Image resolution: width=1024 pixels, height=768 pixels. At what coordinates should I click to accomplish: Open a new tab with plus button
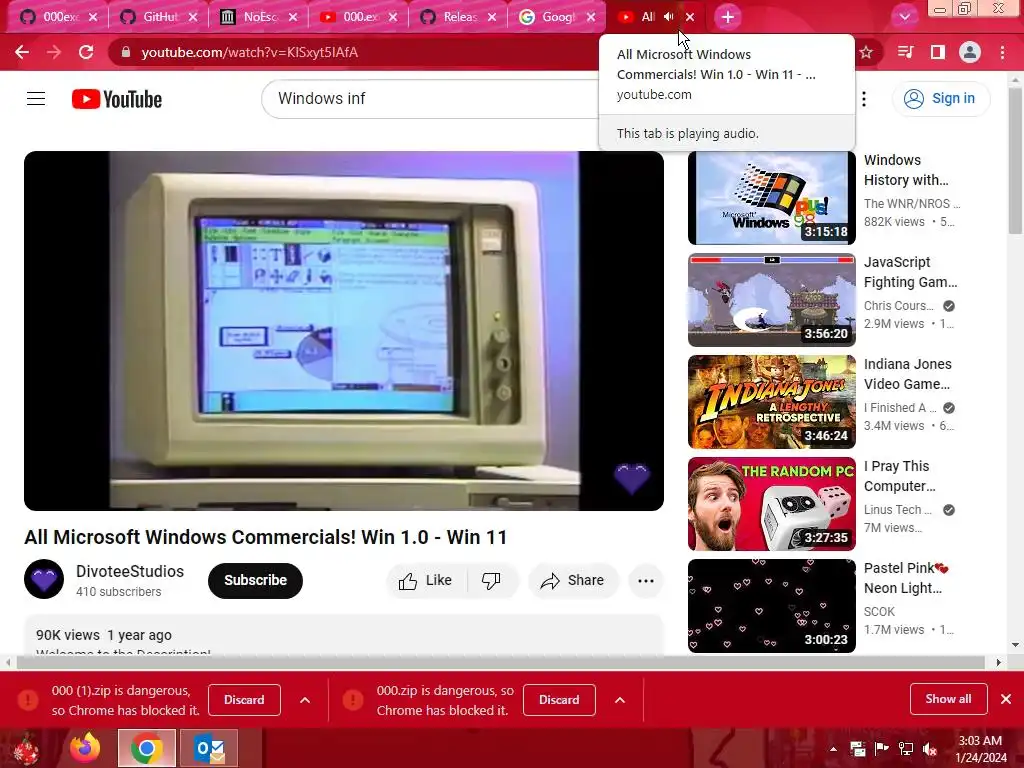tap(728, 17)
